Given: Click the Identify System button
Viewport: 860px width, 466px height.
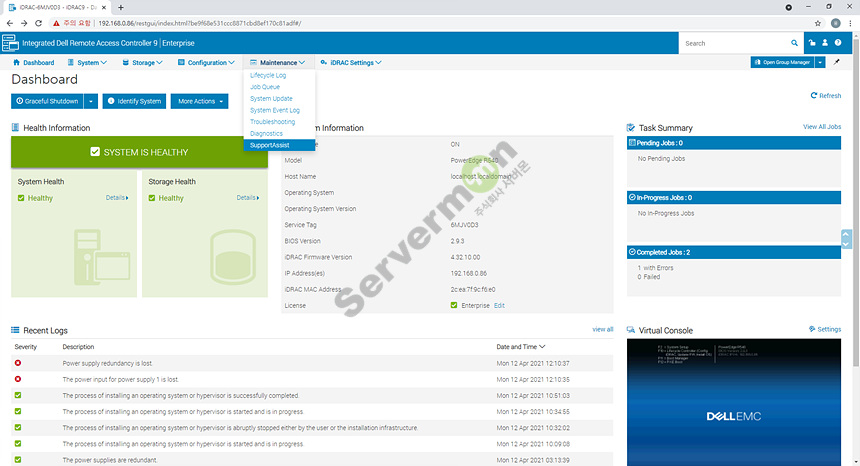Looking at the screenshot, I should click(134, 101).
